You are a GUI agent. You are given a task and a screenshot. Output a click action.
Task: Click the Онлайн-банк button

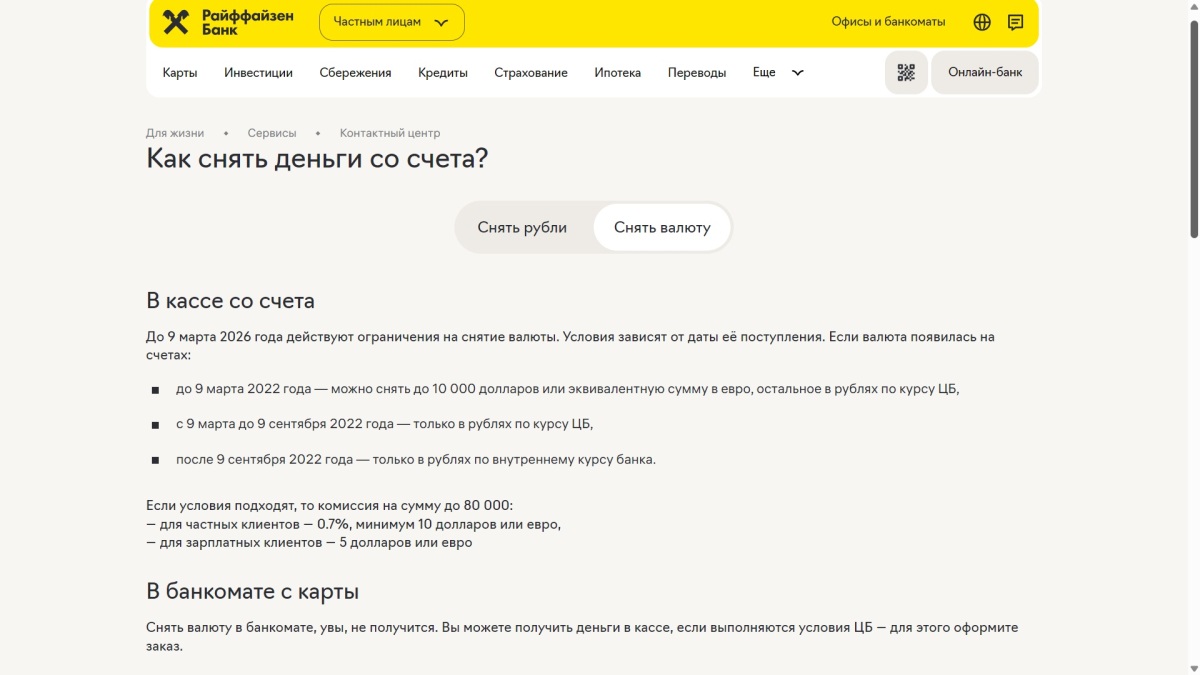[985, 72]
